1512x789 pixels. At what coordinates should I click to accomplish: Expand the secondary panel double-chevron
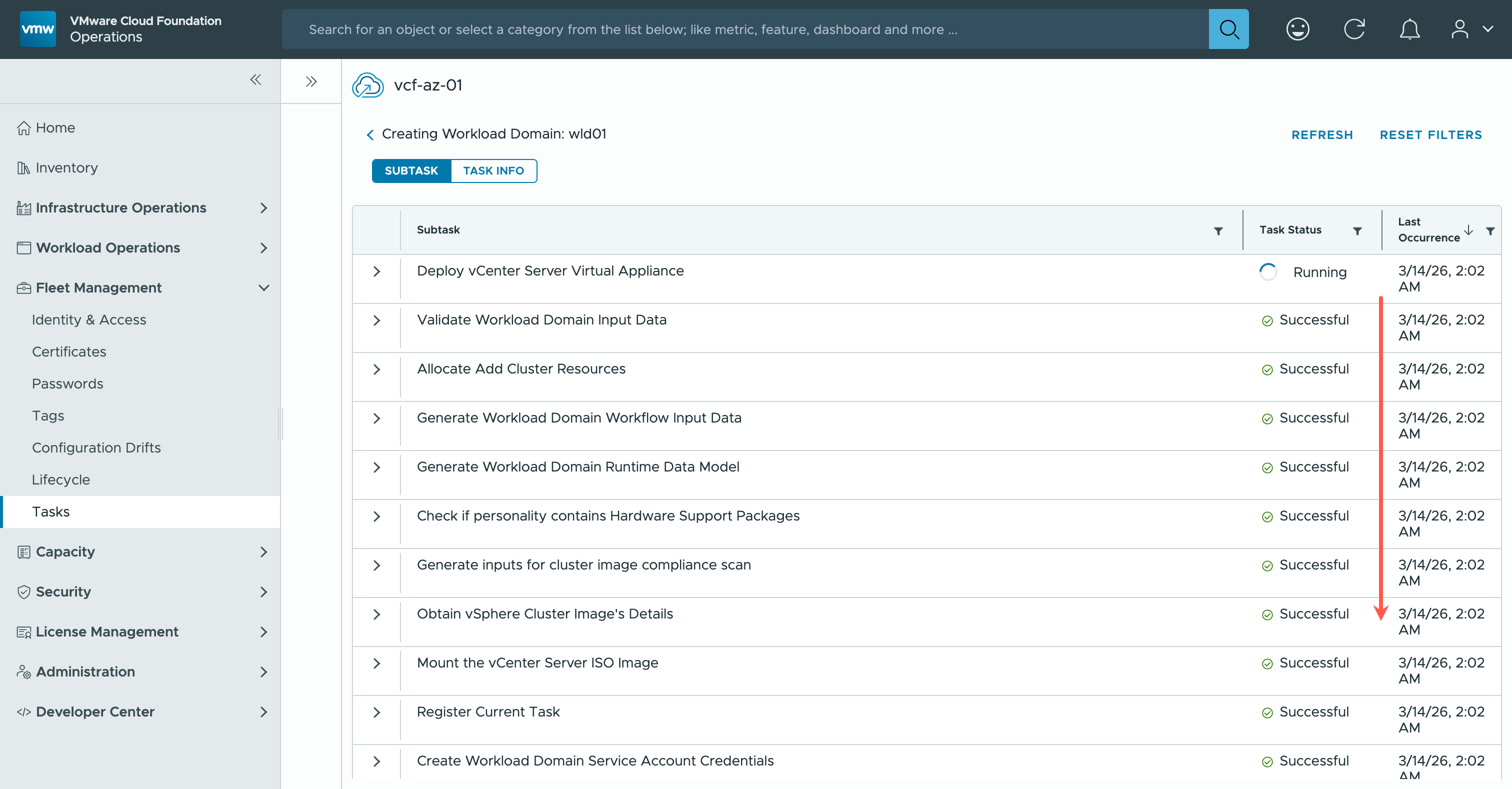click(311, 81)
